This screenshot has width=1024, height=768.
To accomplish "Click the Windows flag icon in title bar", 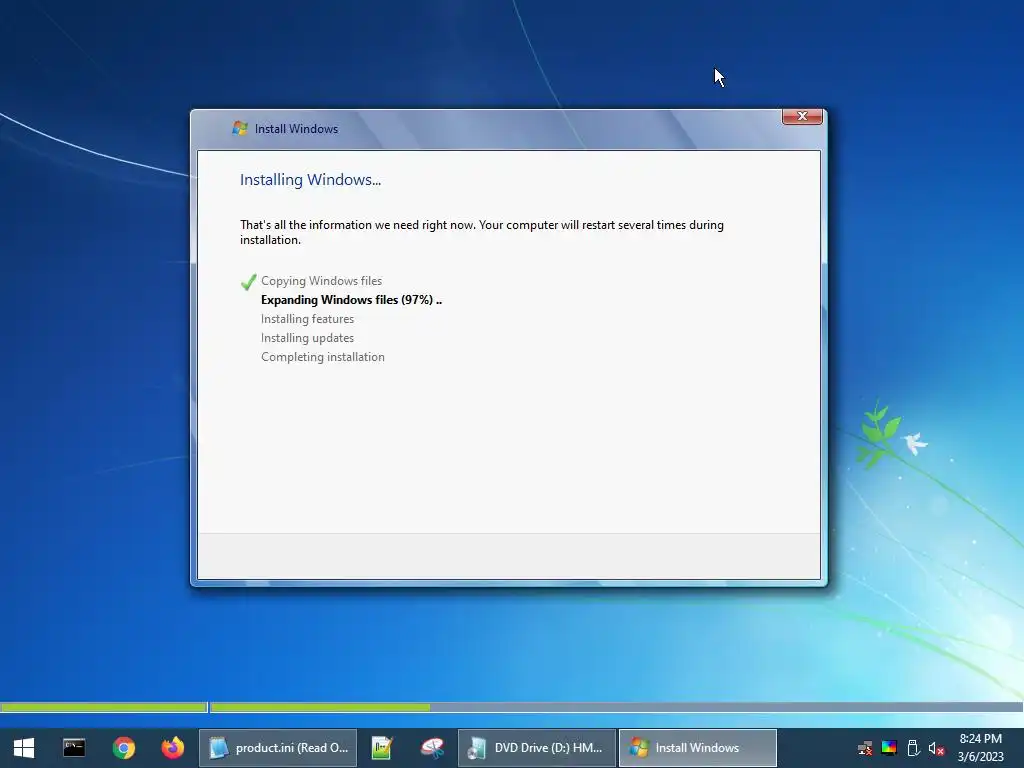I will click(240, 129).
